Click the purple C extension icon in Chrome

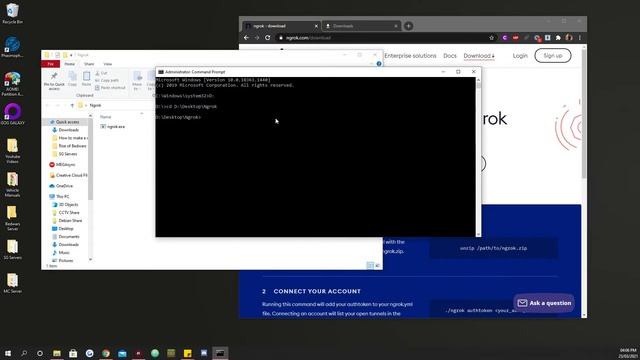(x=504, y=38)
